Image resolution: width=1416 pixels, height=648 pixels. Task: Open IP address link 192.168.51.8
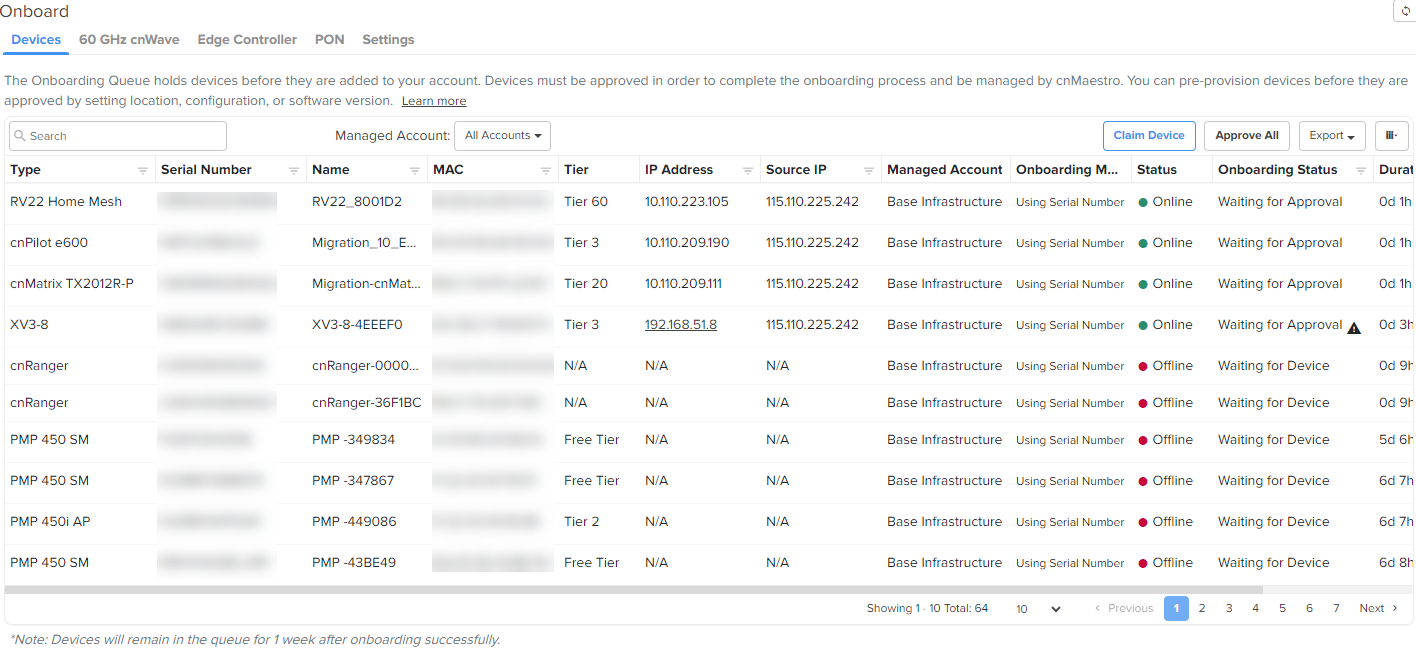(x=681, y=325)
